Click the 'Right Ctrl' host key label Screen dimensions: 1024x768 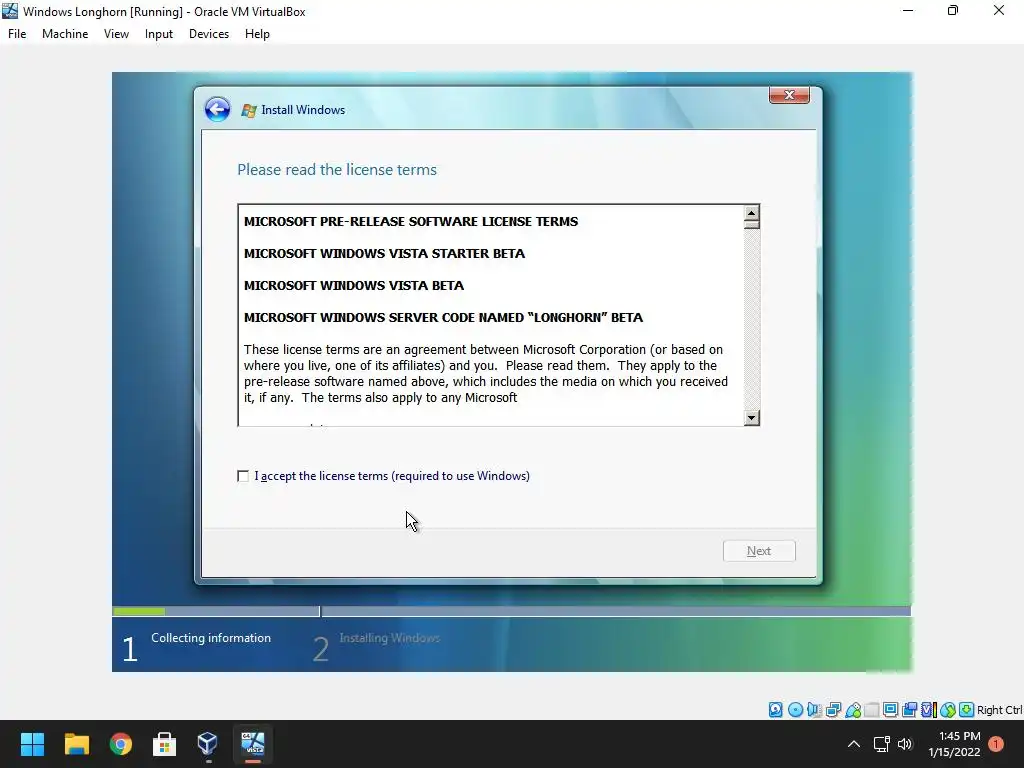pos(999,710)
